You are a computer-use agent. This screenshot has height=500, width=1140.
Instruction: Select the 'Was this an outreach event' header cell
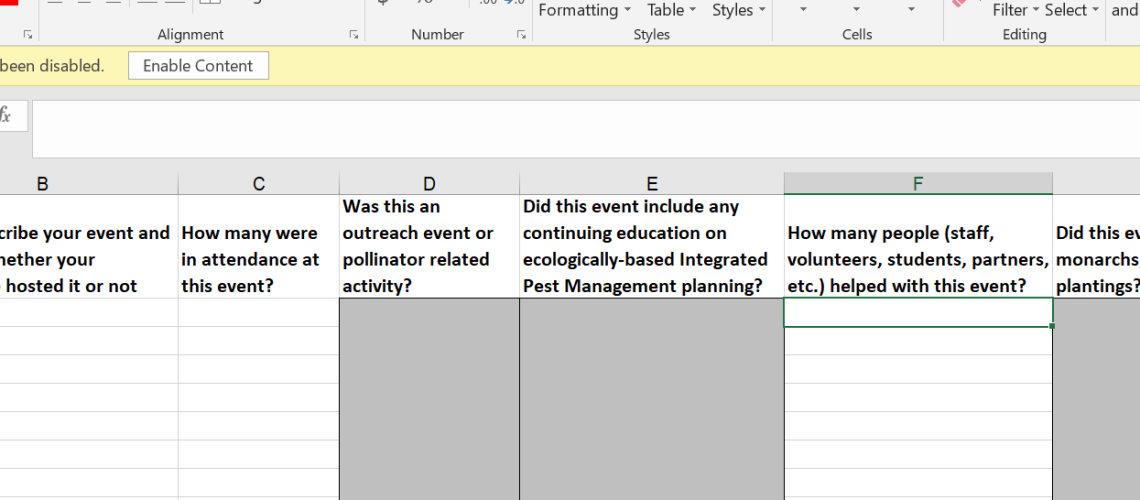(429, 246)
